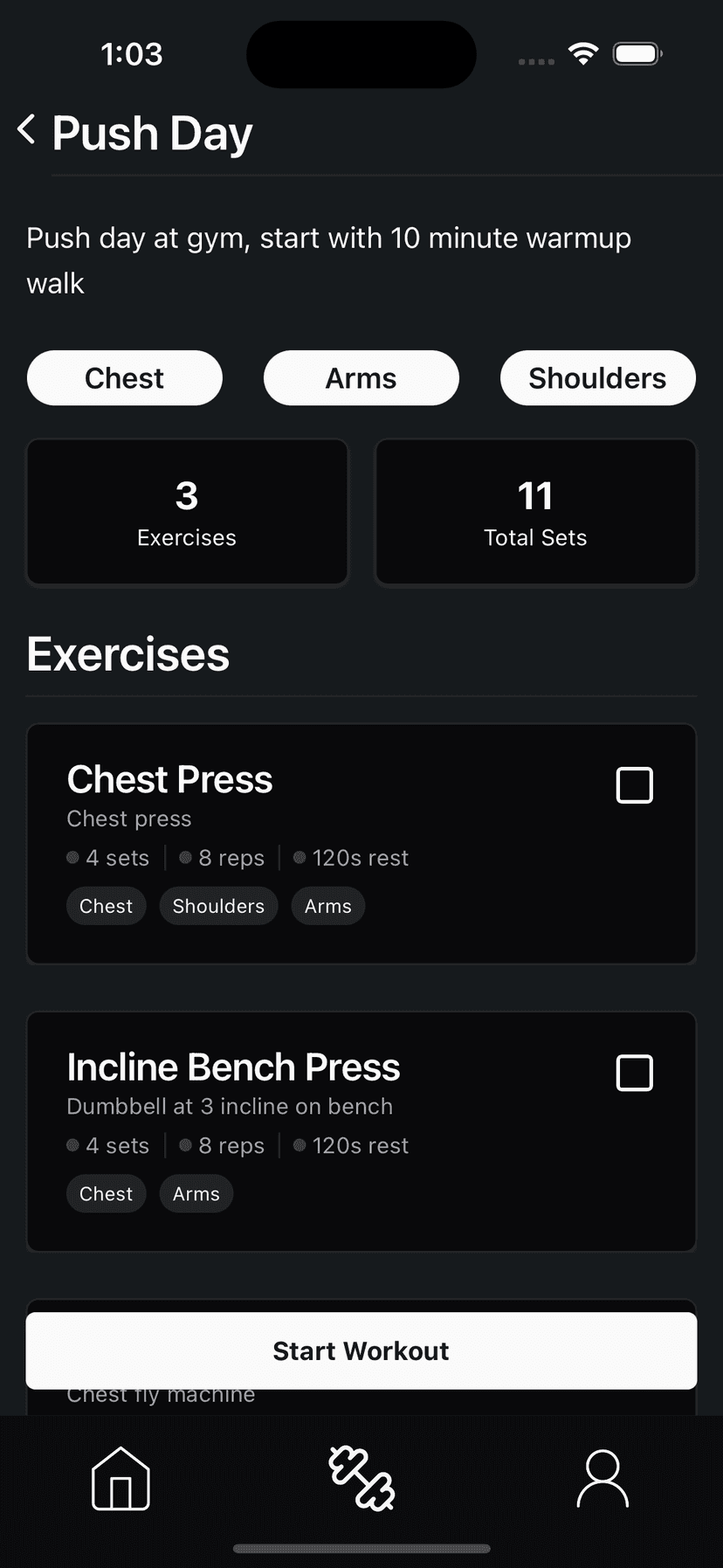Tap the 11 Total Sets stat card

pos(535,512)
